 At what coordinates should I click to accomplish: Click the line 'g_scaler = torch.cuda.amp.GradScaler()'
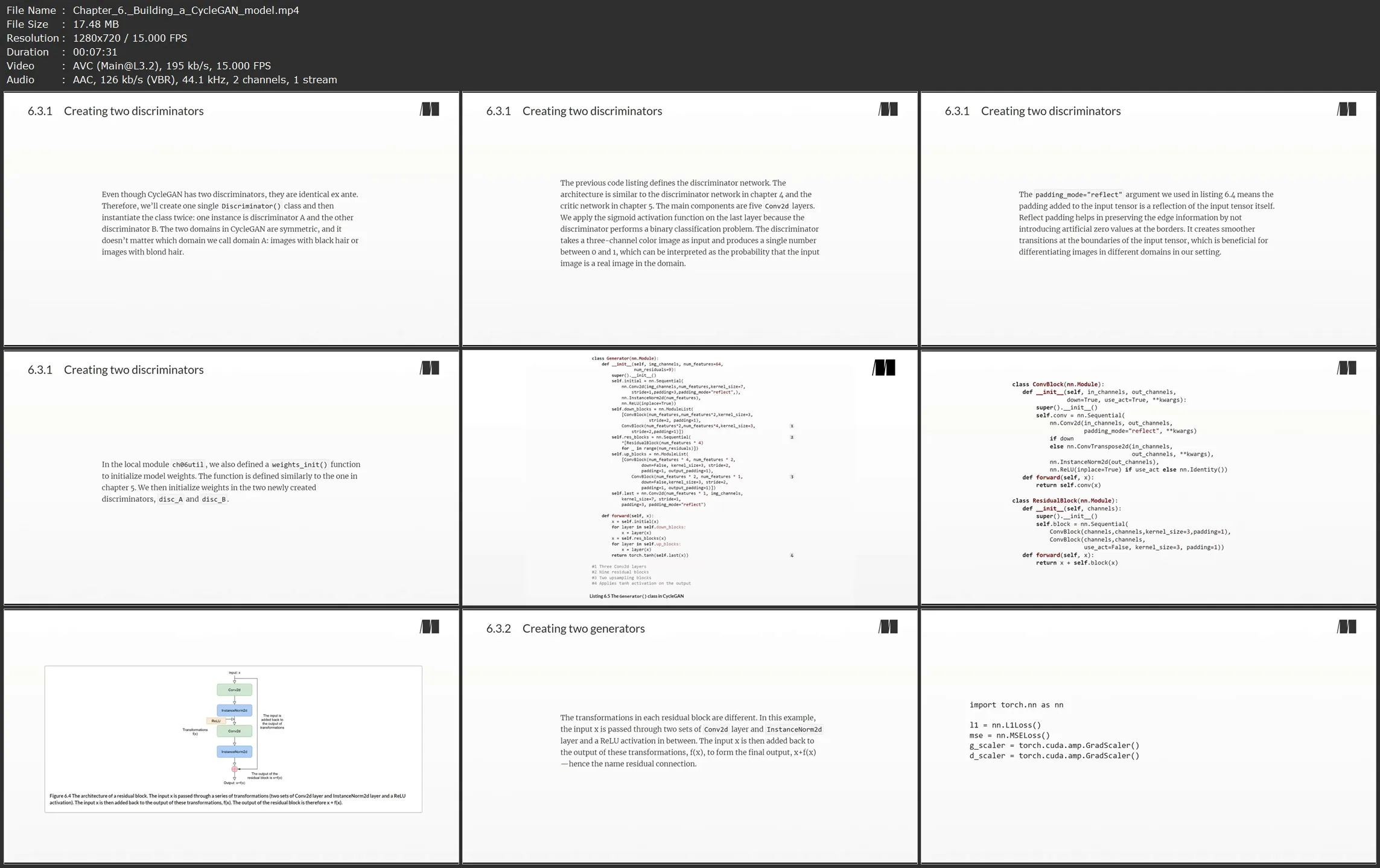tap(1054, 746)
